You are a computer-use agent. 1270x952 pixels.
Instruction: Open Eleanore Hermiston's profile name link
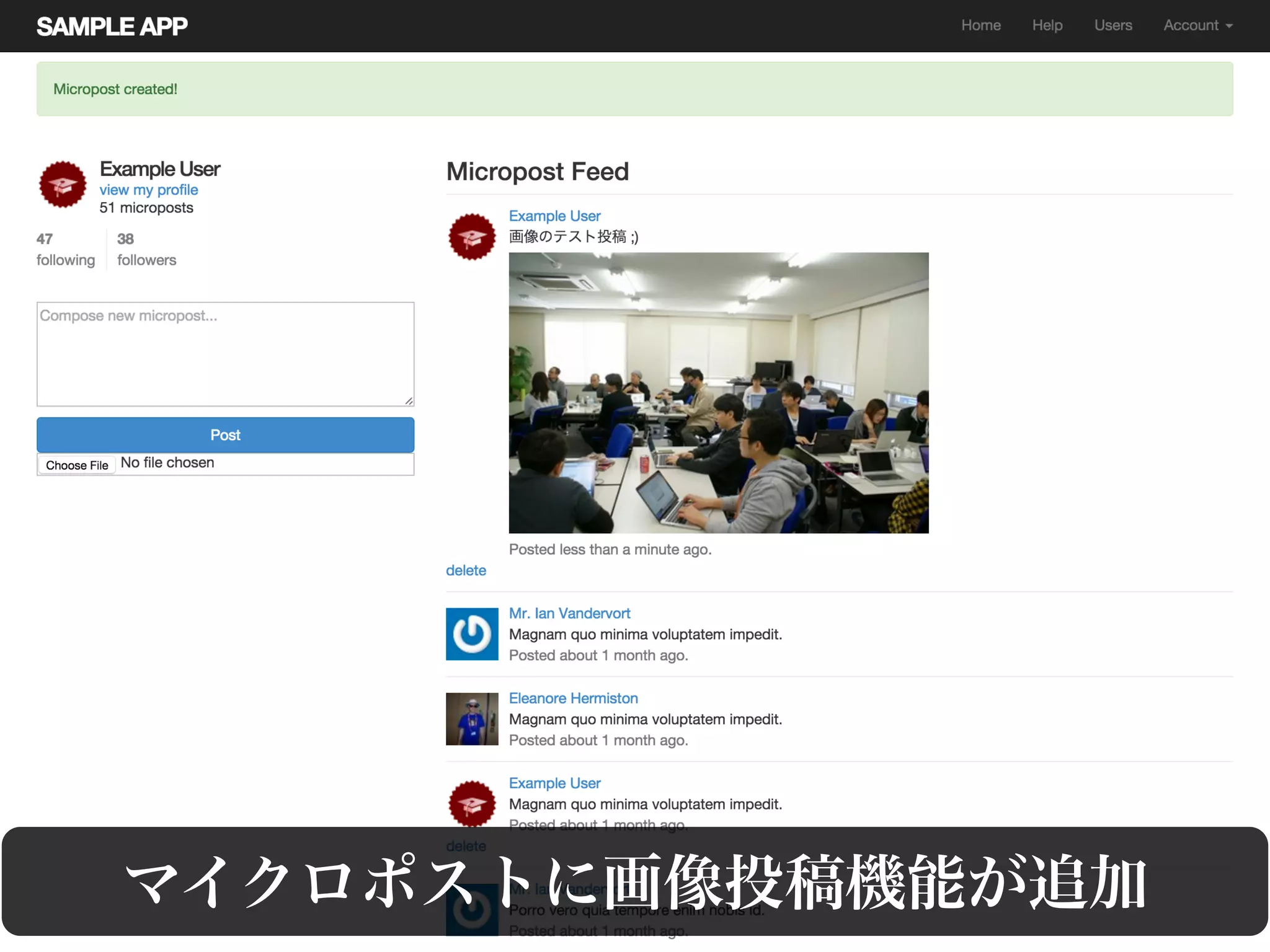point(573,698)
